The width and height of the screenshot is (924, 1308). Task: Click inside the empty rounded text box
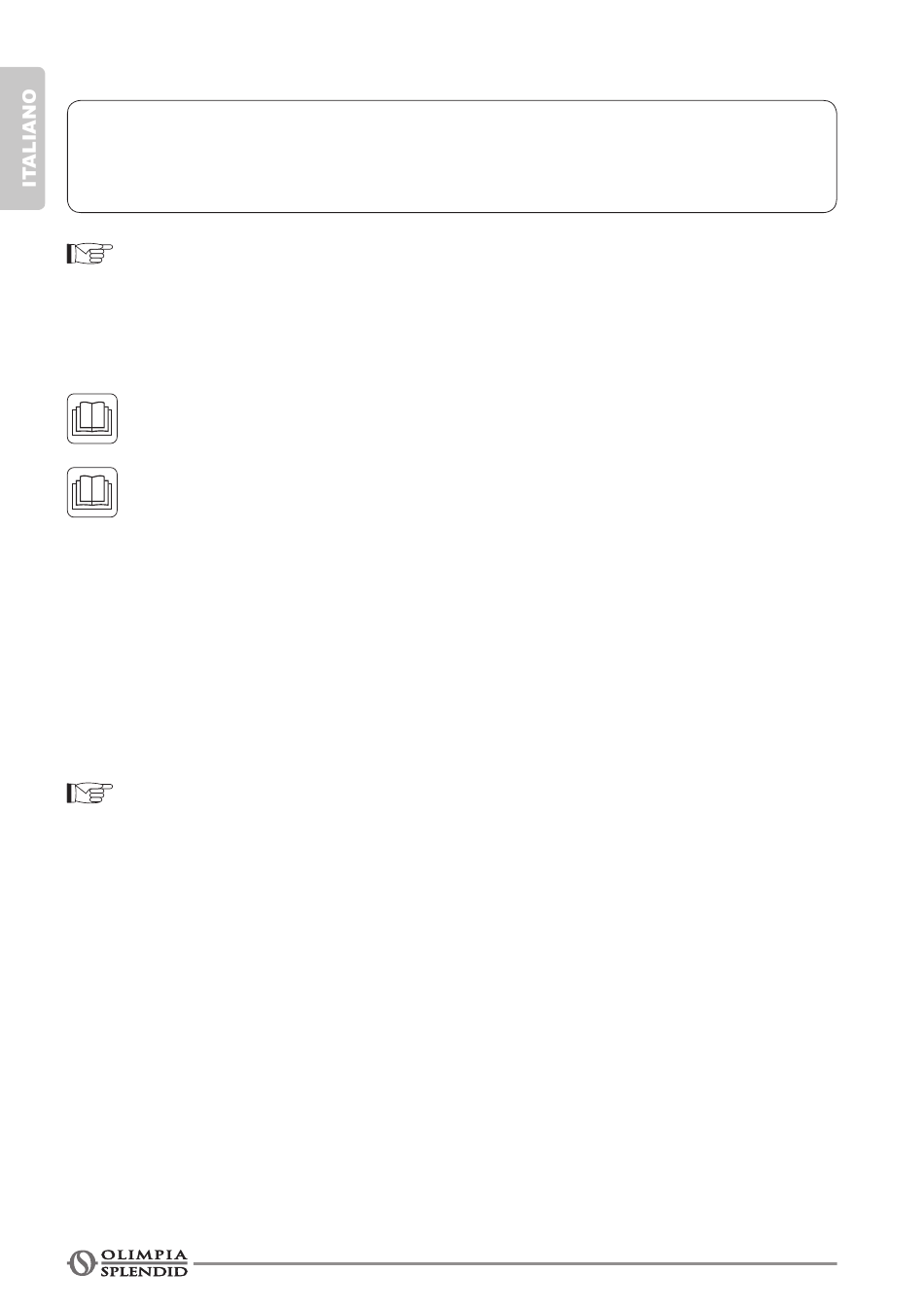point(451,157)
